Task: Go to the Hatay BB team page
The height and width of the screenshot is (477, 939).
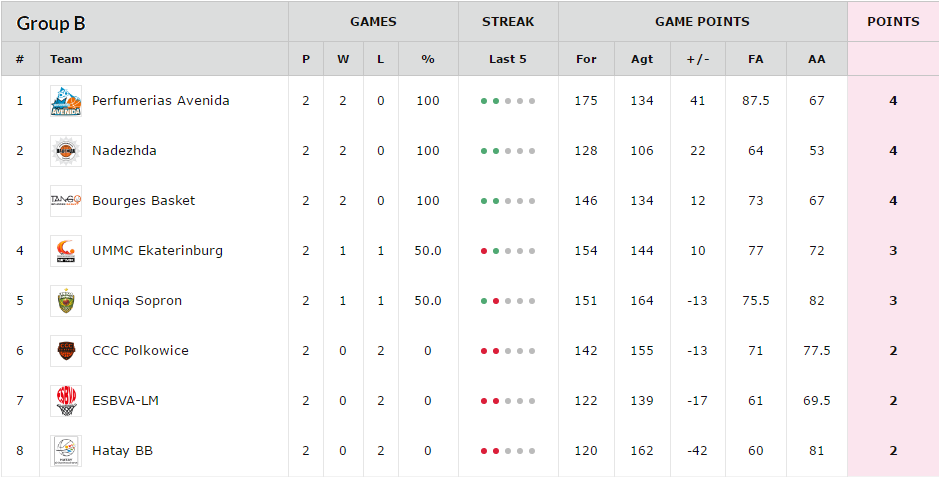Action: click(122, 451)
